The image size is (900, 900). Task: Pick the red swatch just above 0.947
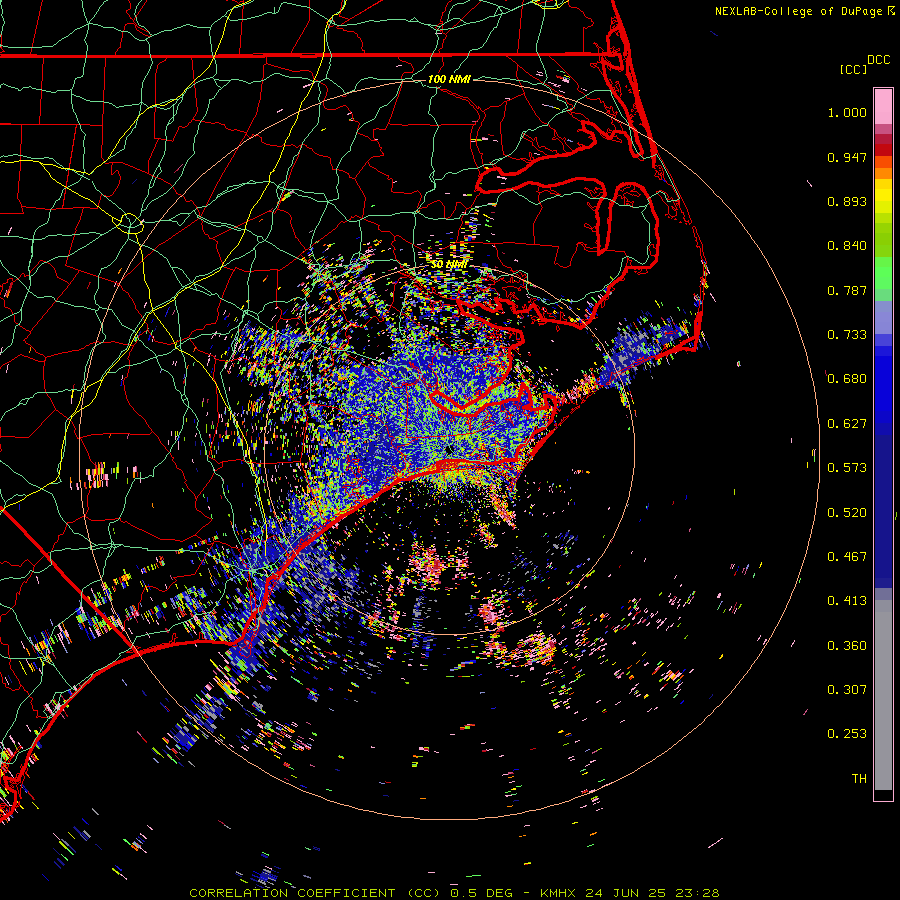pos(883,150)
